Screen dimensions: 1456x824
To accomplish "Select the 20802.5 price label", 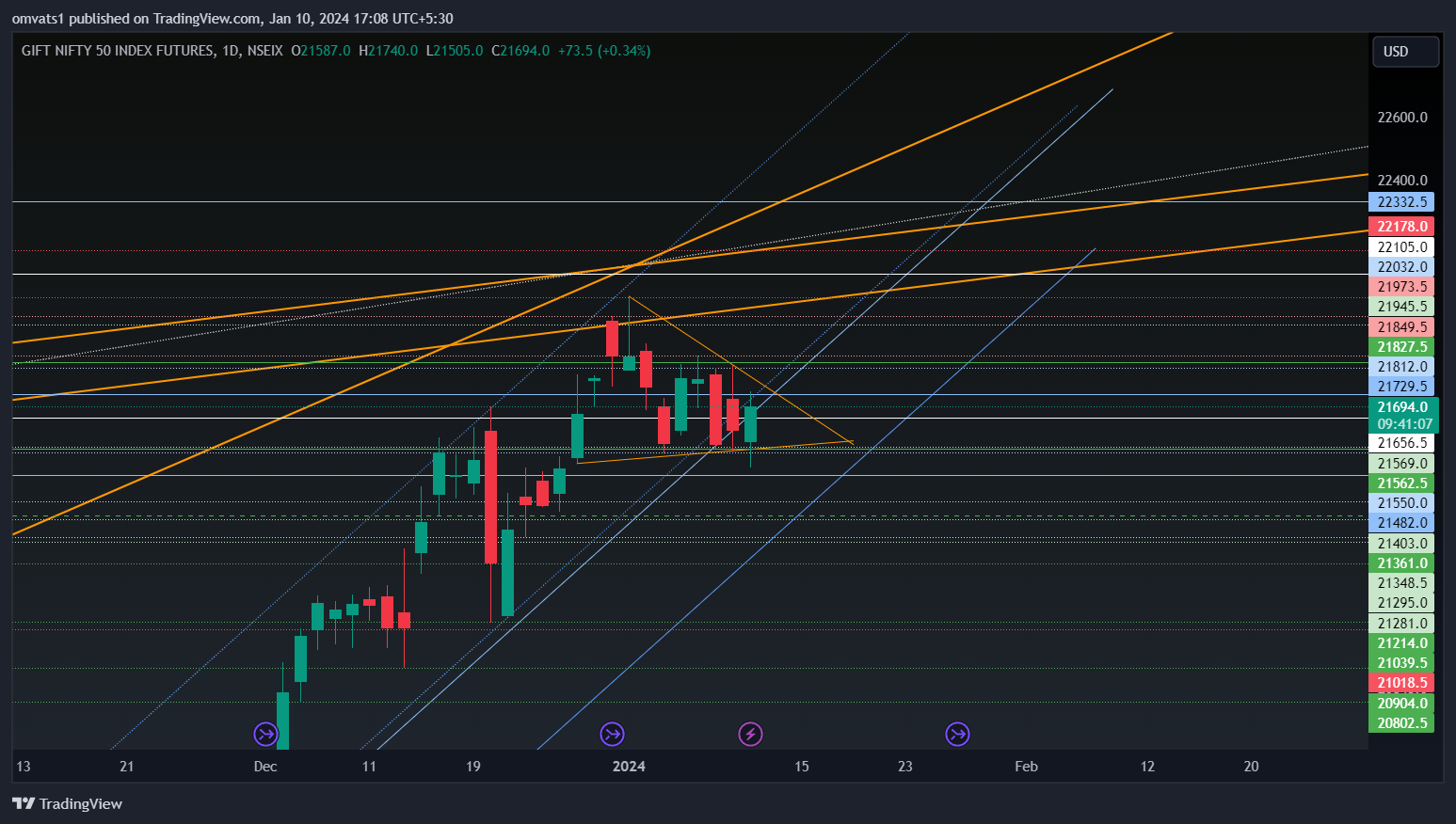I will click(1401, 723).
